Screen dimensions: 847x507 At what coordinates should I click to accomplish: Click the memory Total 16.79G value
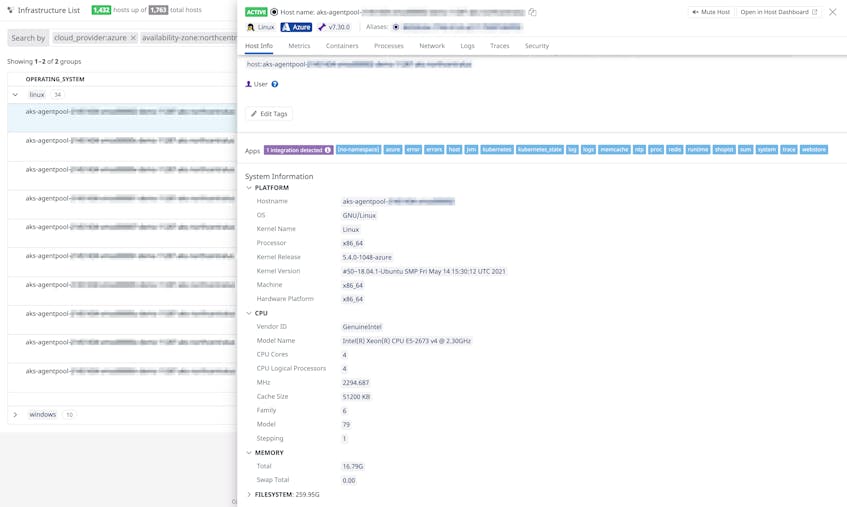353,467
